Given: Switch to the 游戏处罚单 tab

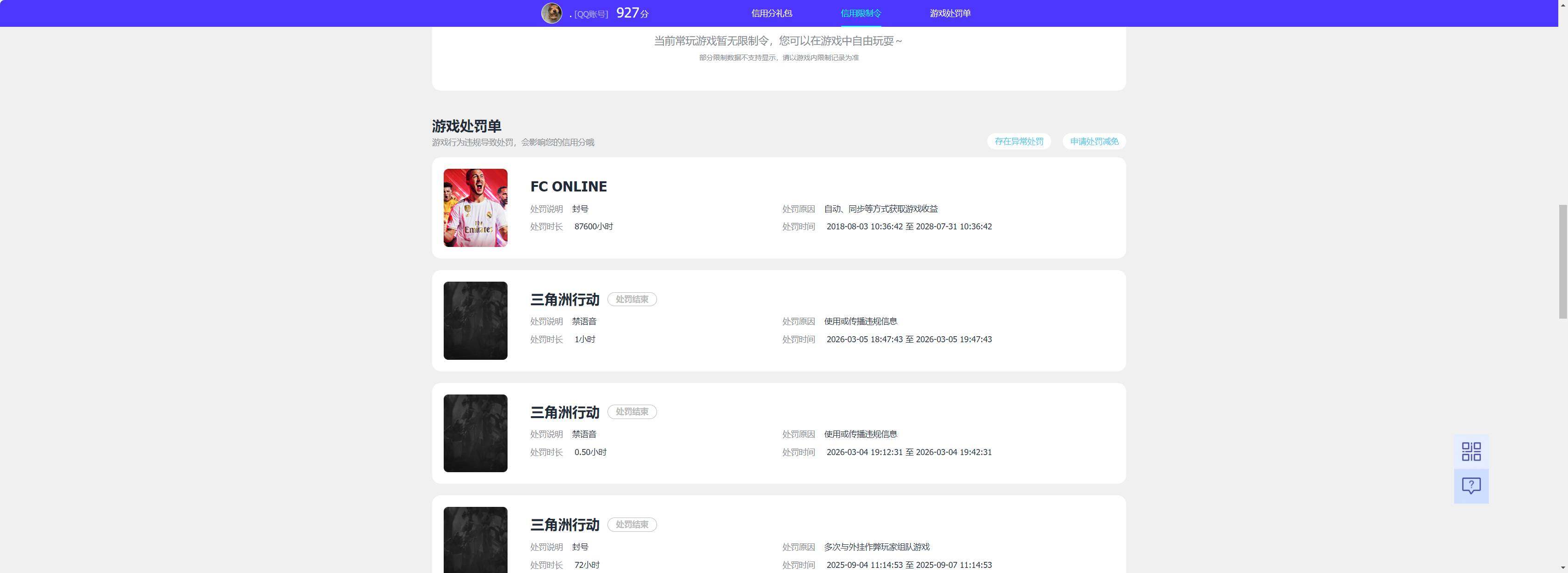Looking at the screenshot, I should [x=950, y=13].
